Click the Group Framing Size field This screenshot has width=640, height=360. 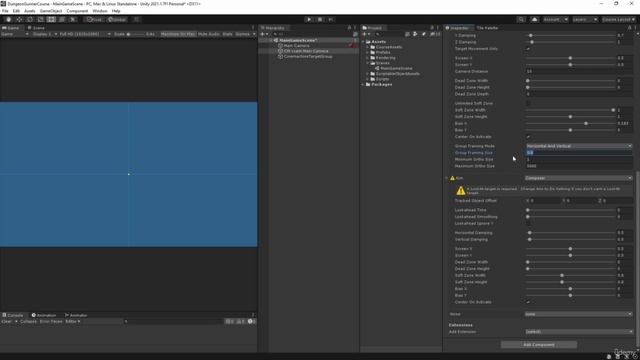(x=579, y=153)
